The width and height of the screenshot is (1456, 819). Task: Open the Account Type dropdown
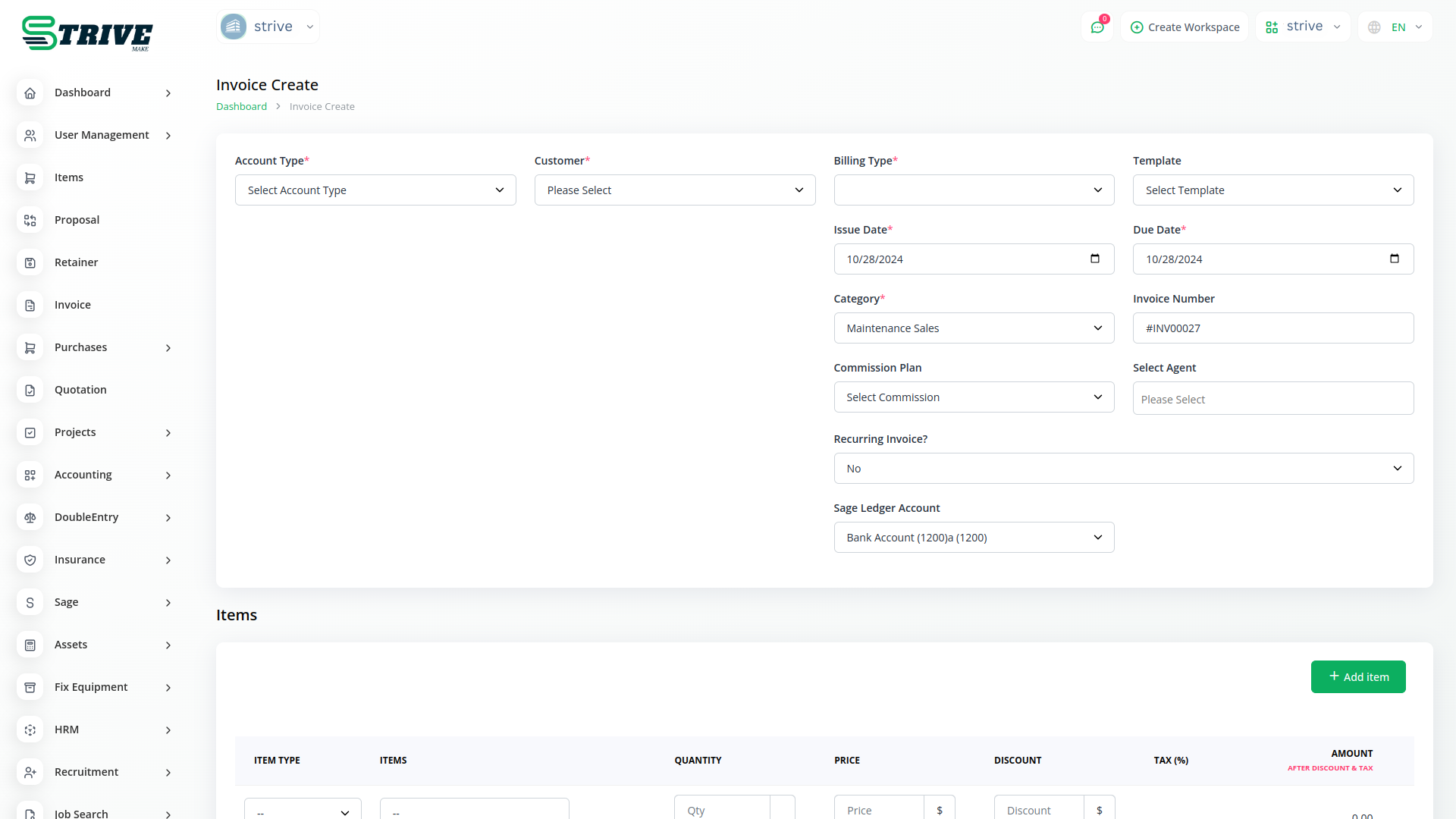375,190
